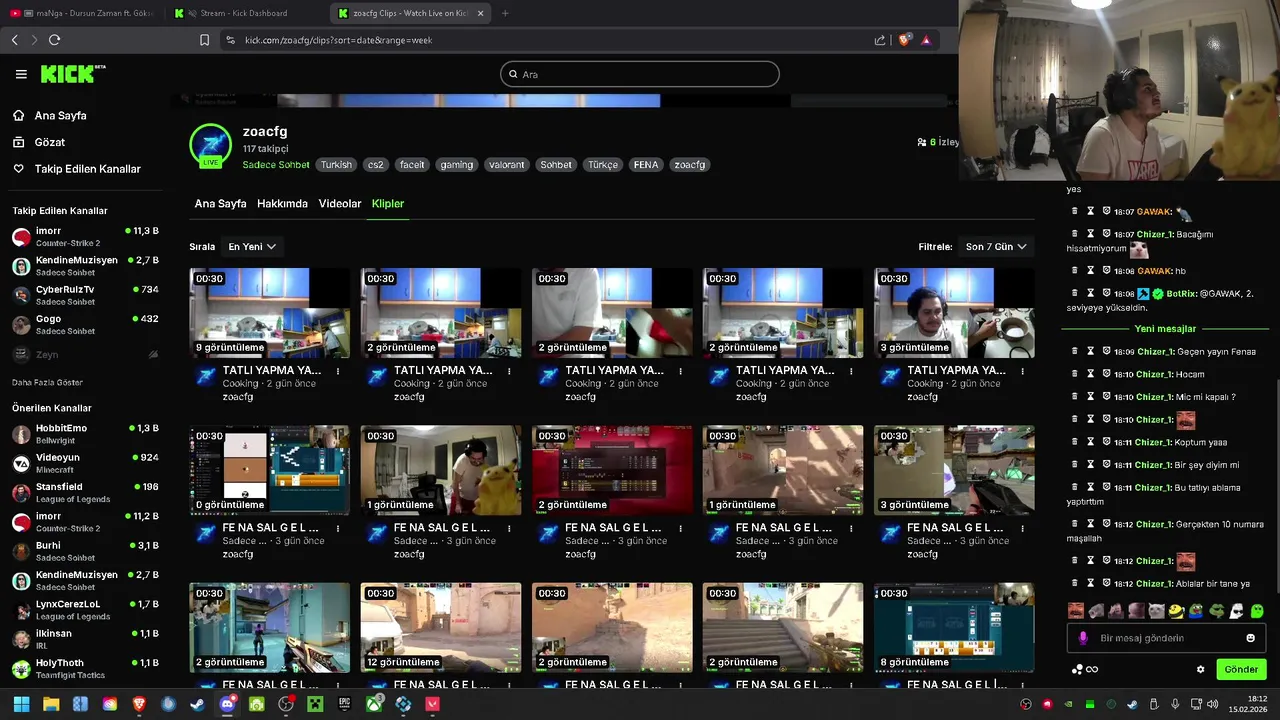Play the clip with 12 görüntüleme
Screen dimensions: 1280x720
tap(441, 628)
